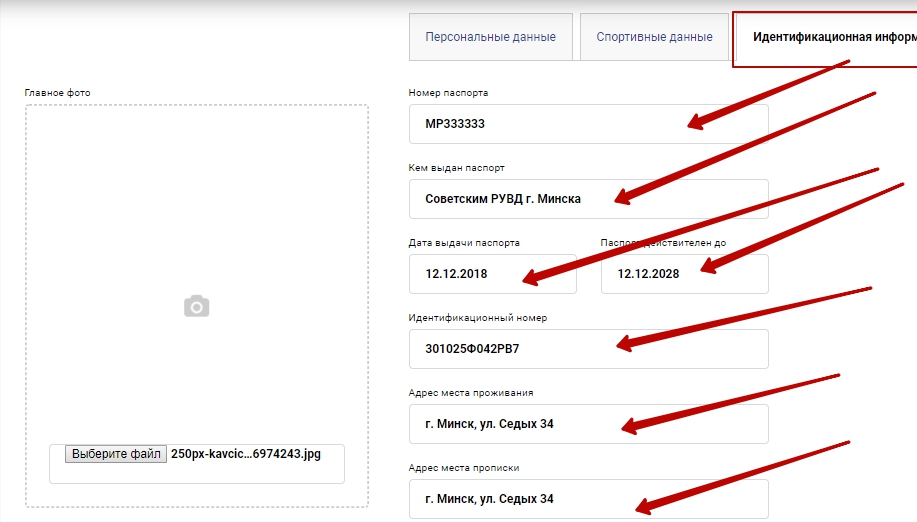Open the «Спортивные данные» tab
Screen dimensions: 917x522
coord(654,37)
